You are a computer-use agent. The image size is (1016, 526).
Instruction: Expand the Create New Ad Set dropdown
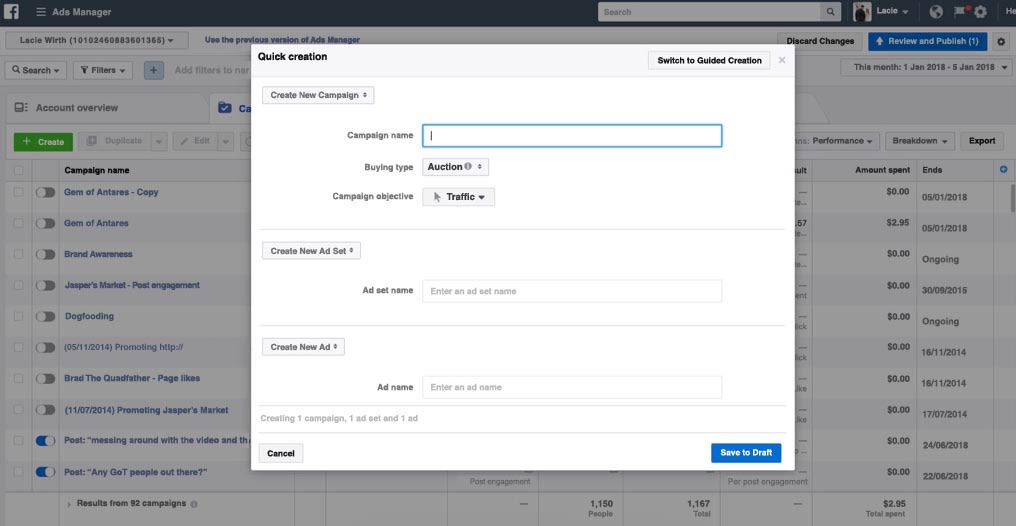tap(311, 251)
